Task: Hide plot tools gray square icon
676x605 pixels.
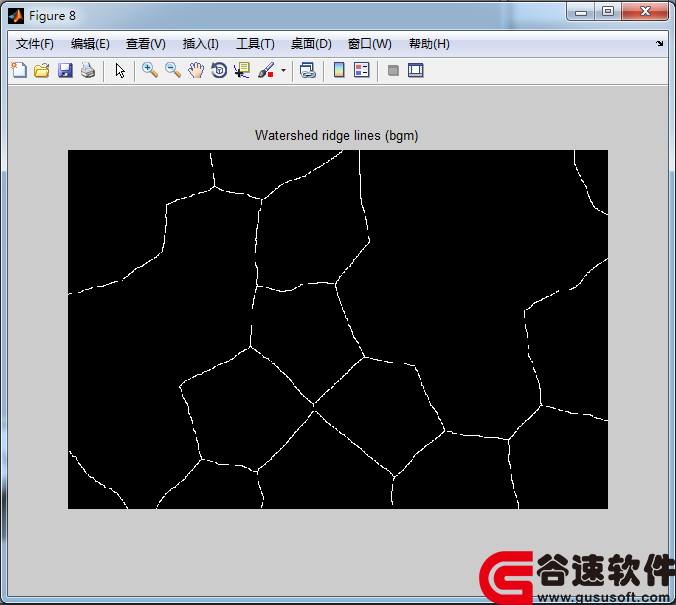Action: click(x=393, y=70)
